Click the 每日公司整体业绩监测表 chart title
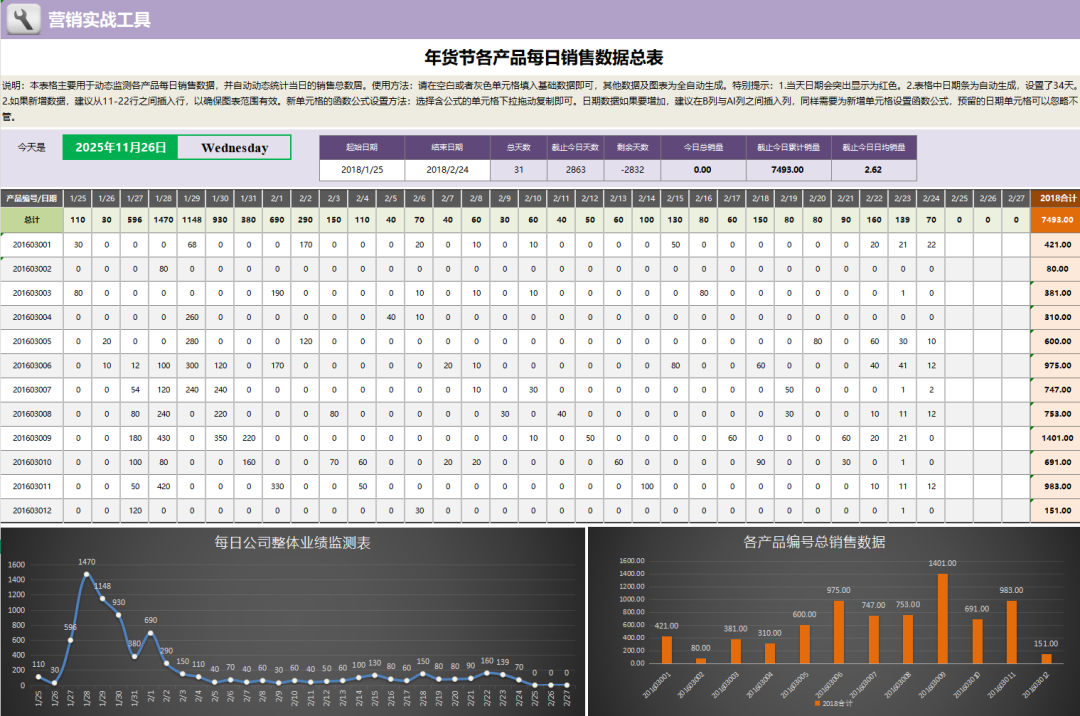Image resolution: width=1080 pixels, height=716 pixels. tap(292, 543)
